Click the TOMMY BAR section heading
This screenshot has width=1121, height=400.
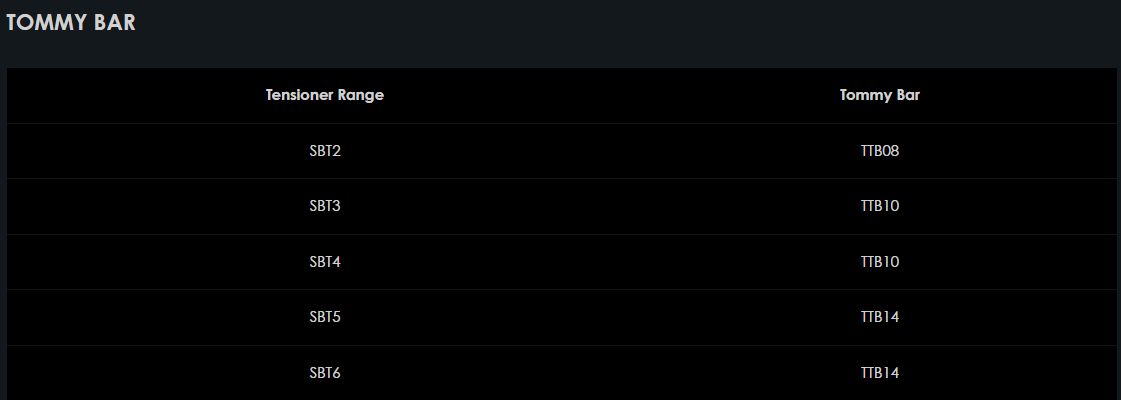tap(71, 24)
